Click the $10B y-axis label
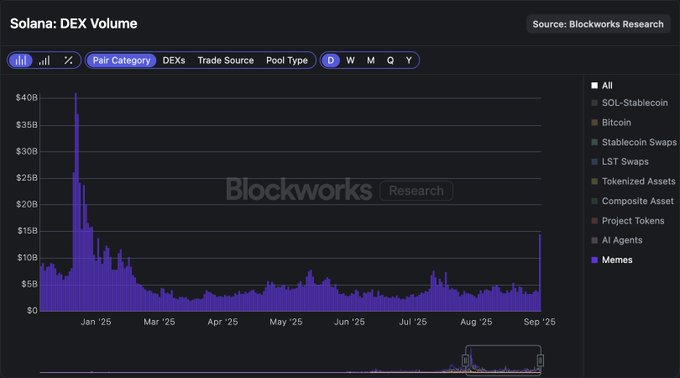Screen dimensions: 680x378 (27, 257)
